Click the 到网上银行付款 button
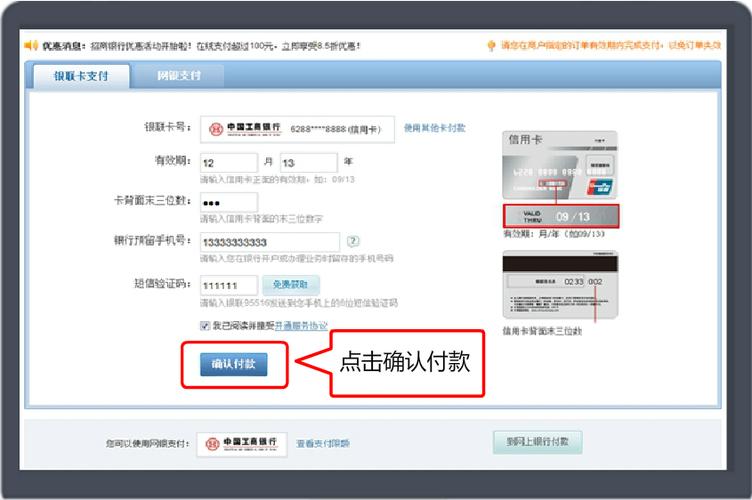The width and height of the screenshot is (752, 500). coord(538,442)
